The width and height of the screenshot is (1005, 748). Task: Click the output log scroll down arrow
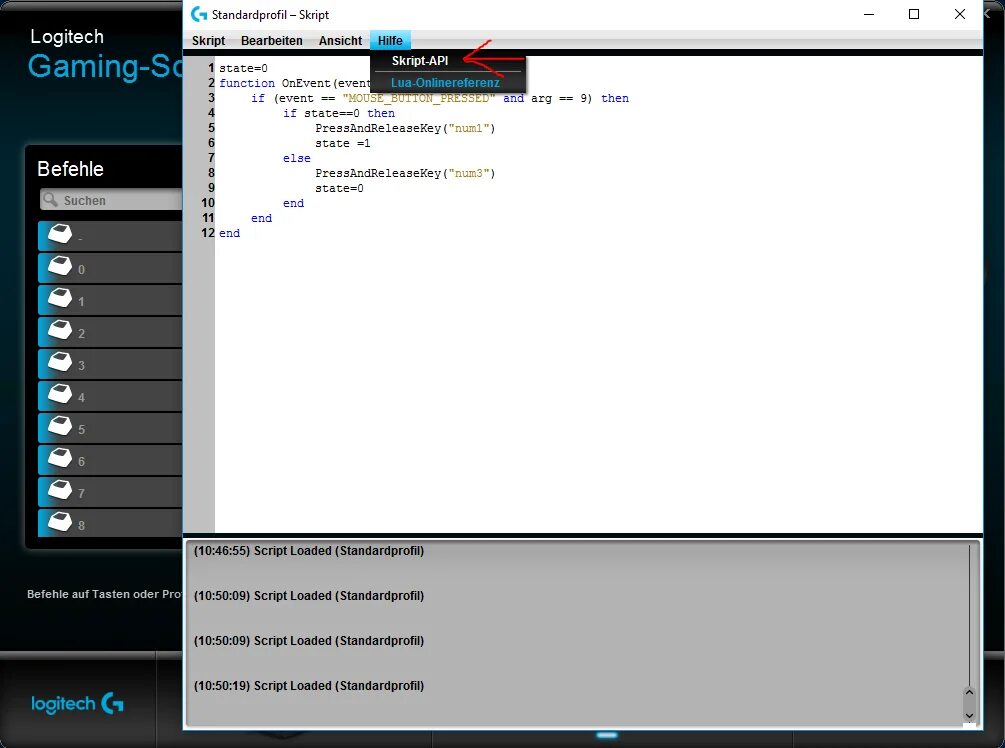969,715
